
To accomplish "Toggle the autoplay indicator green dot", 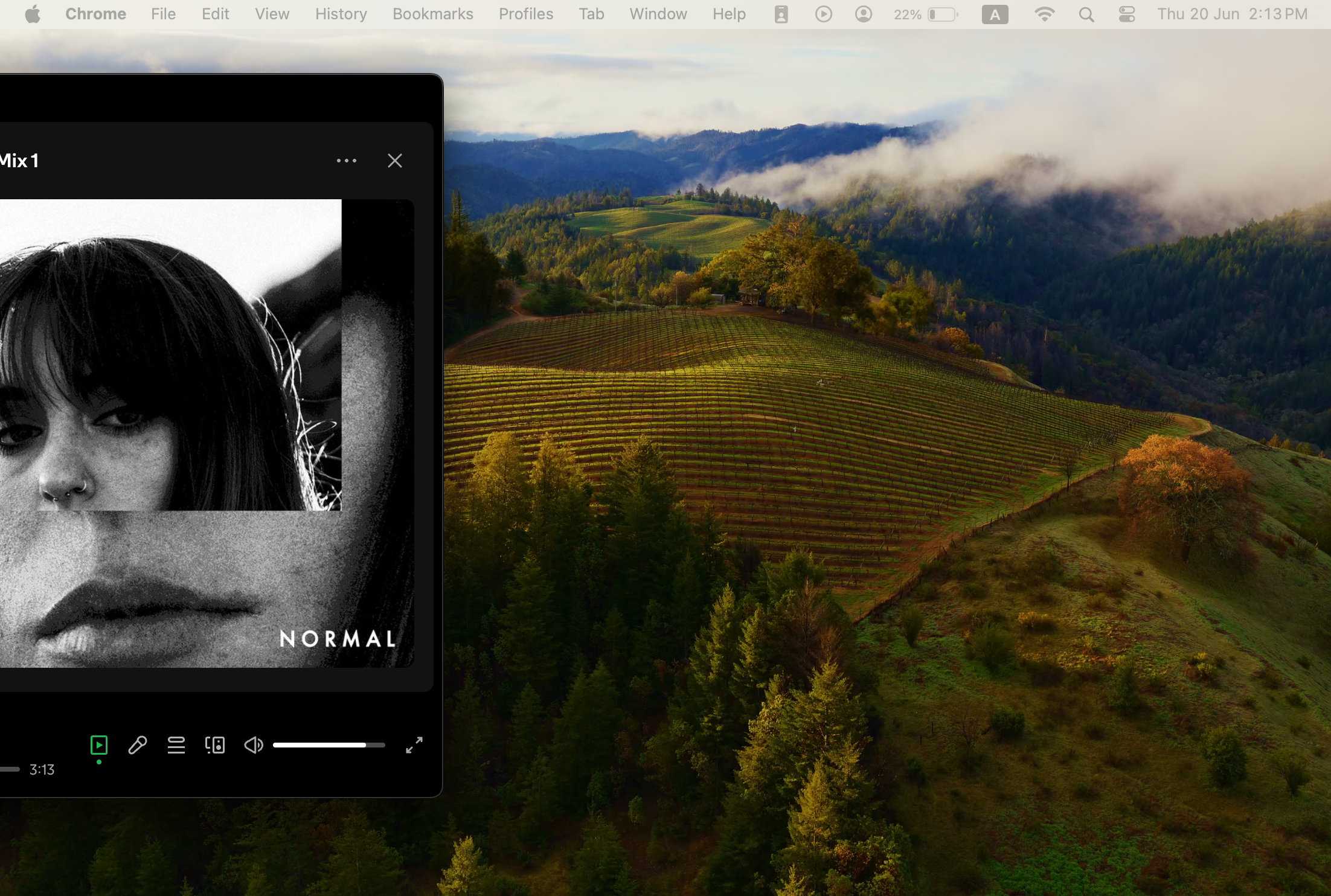I will pos(99,756).
